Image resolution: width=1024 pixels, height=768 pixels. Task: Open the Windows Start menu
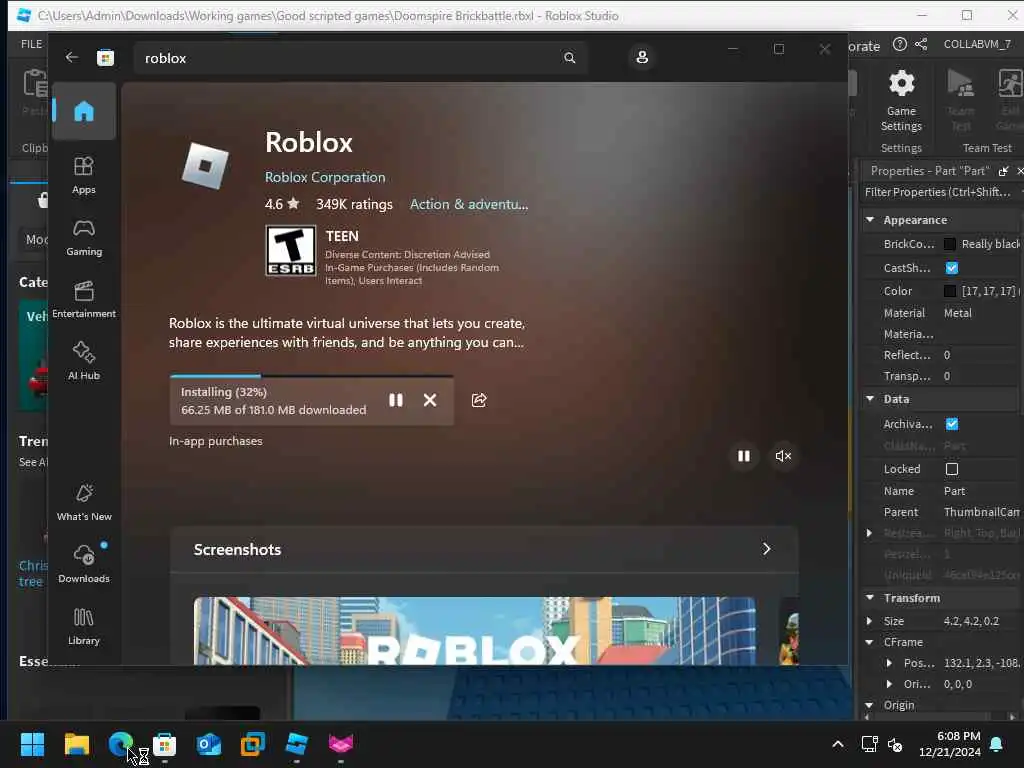pyautogui.click(x=33, y=744)
